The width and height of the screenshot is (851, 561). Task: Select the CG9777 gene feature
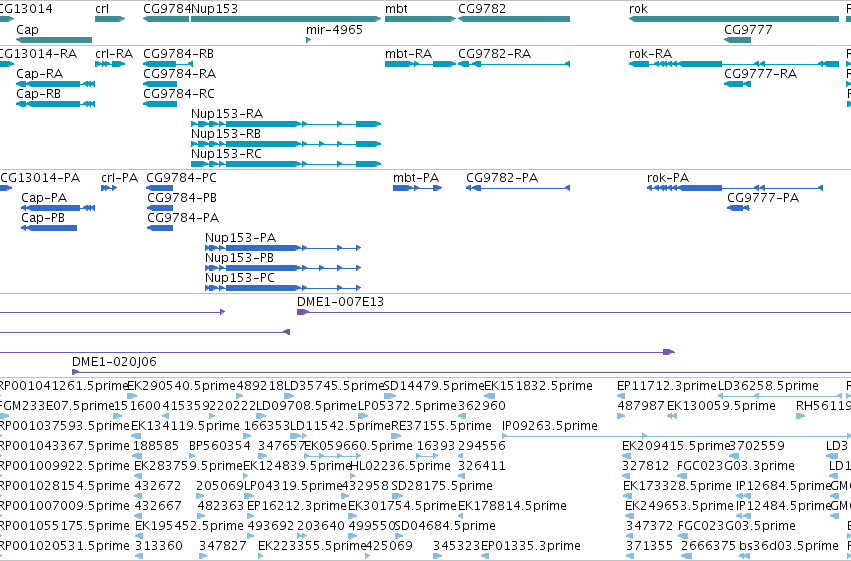[738, 40]
